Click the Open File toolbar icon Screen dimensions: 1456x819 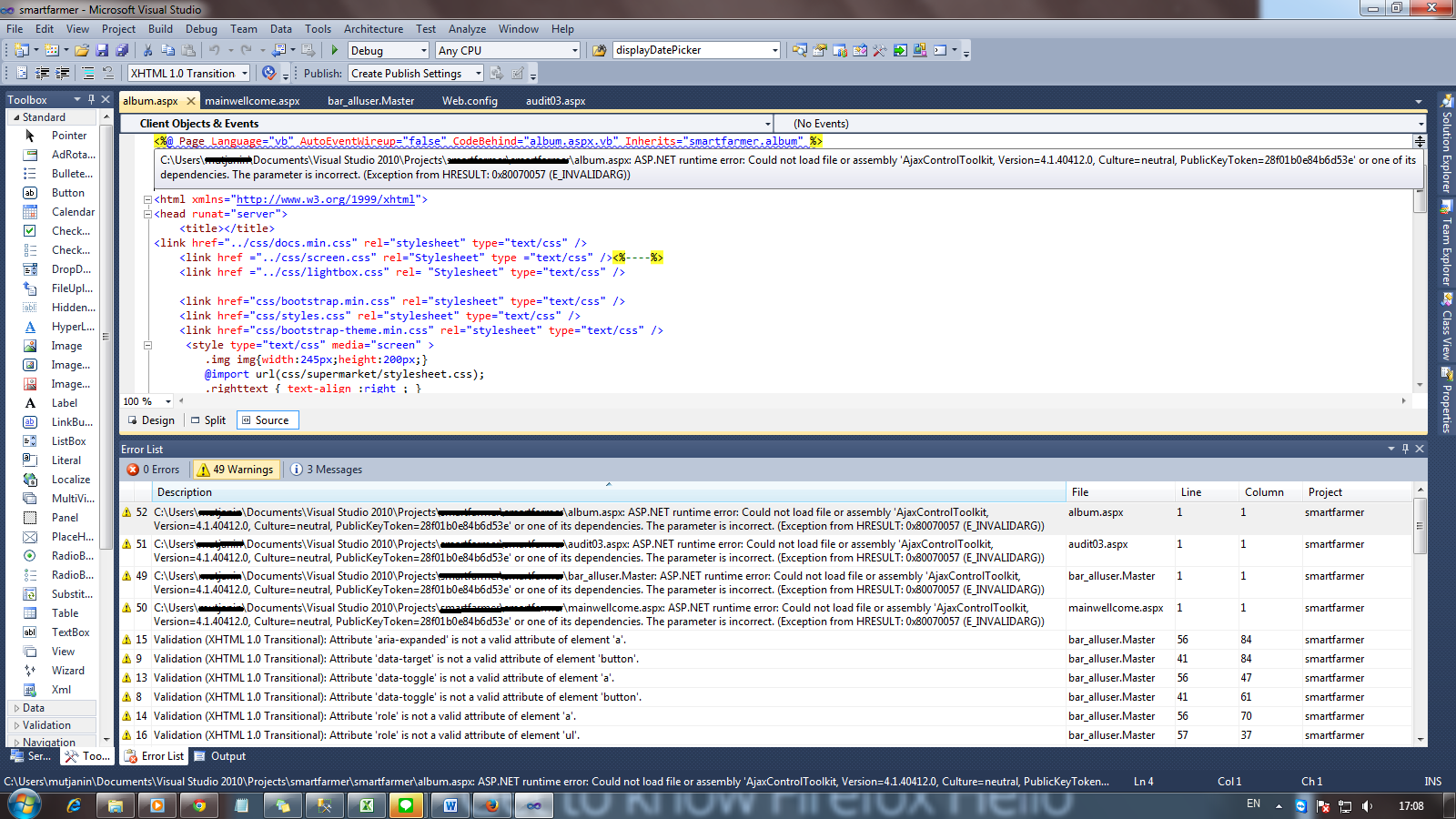(82, 50)
